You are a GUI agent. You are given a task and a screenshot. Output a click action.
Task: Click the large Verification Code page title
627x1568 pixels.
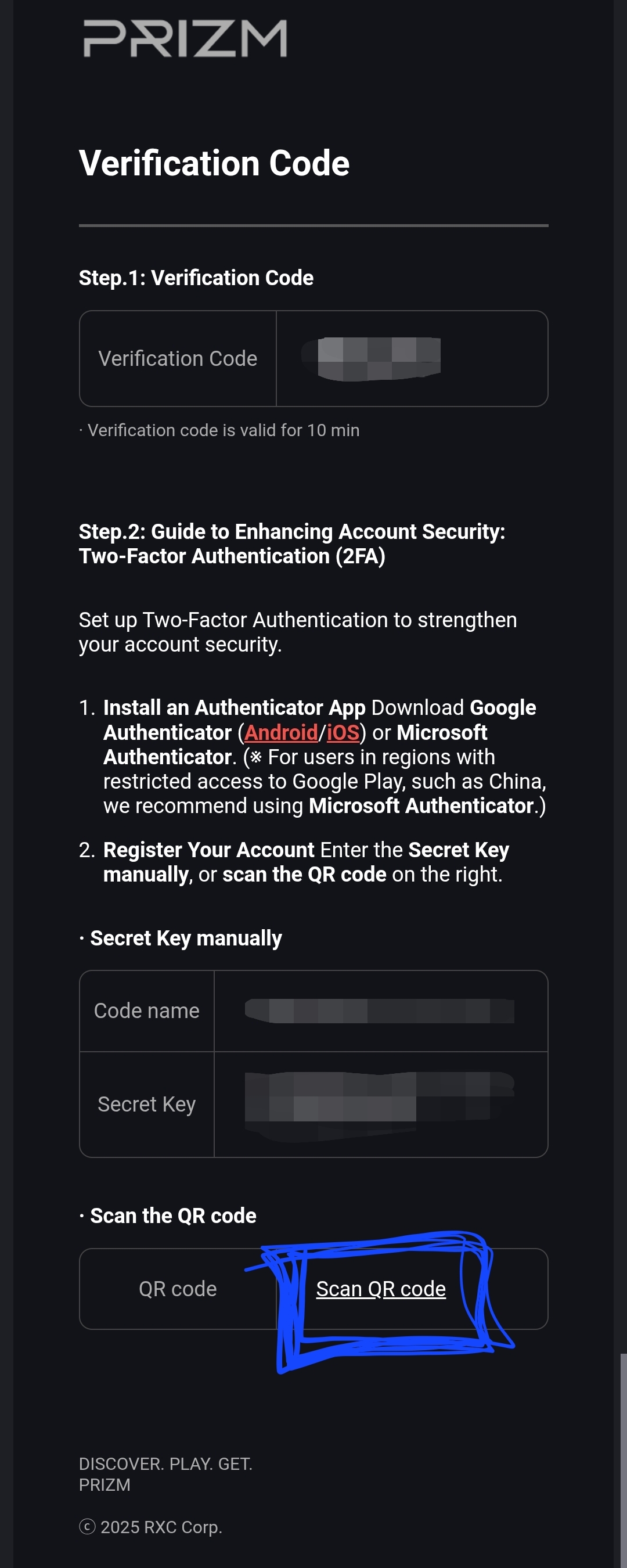[214, 163]
